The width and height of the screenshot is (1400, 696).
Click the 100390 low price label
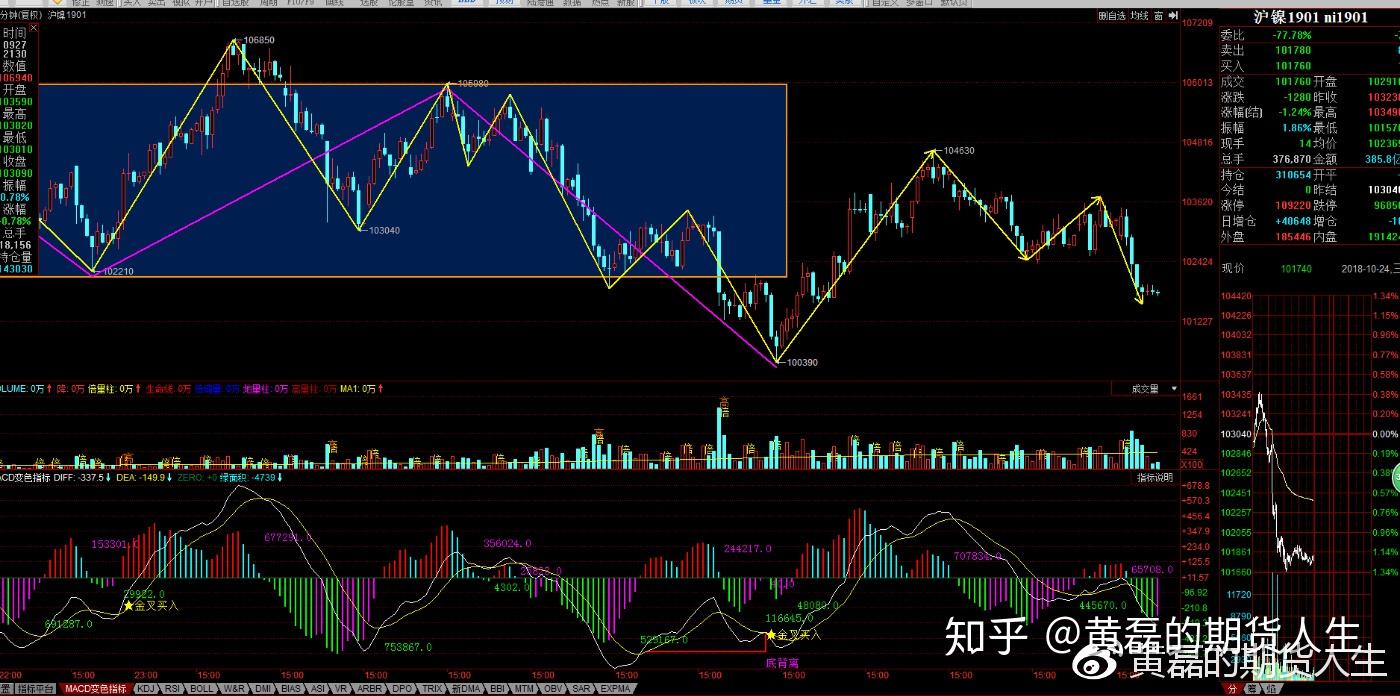tap(801, 363)
